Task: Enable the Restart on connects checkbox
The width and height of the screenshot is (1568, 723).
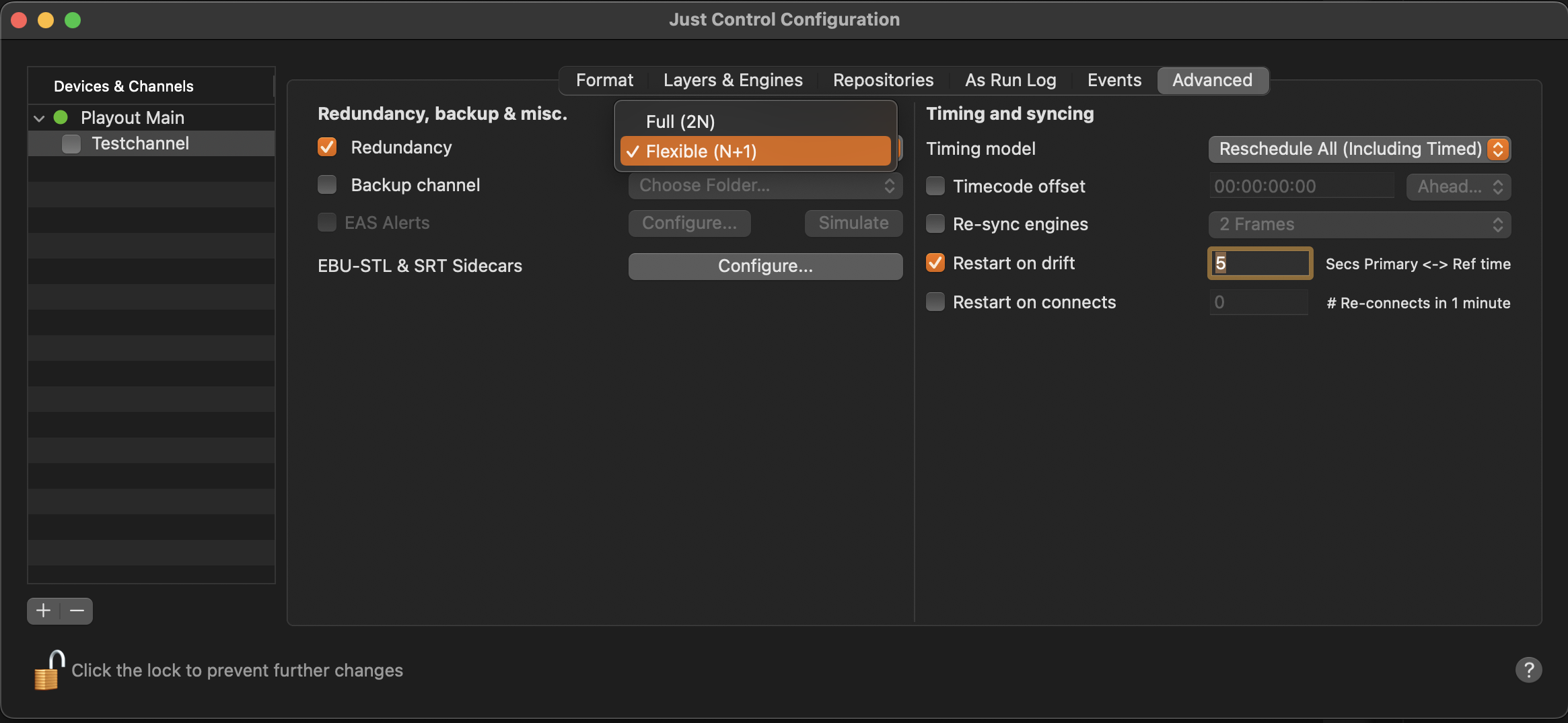Action: pos(935,302)
